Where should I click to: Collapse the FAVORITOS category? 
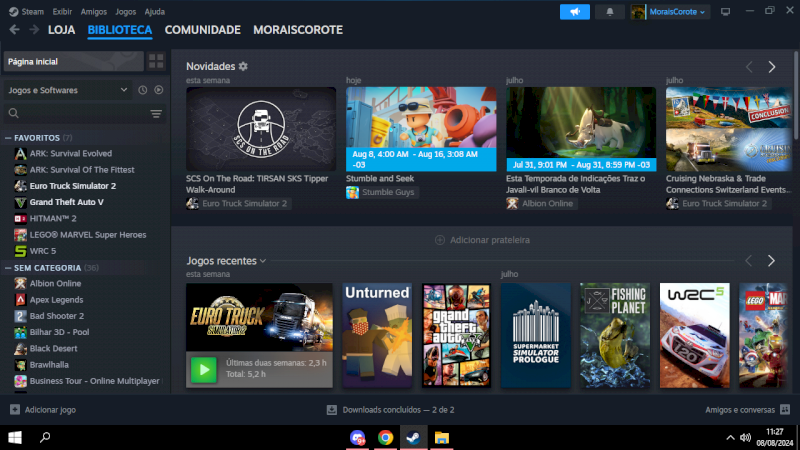point(8,138)
